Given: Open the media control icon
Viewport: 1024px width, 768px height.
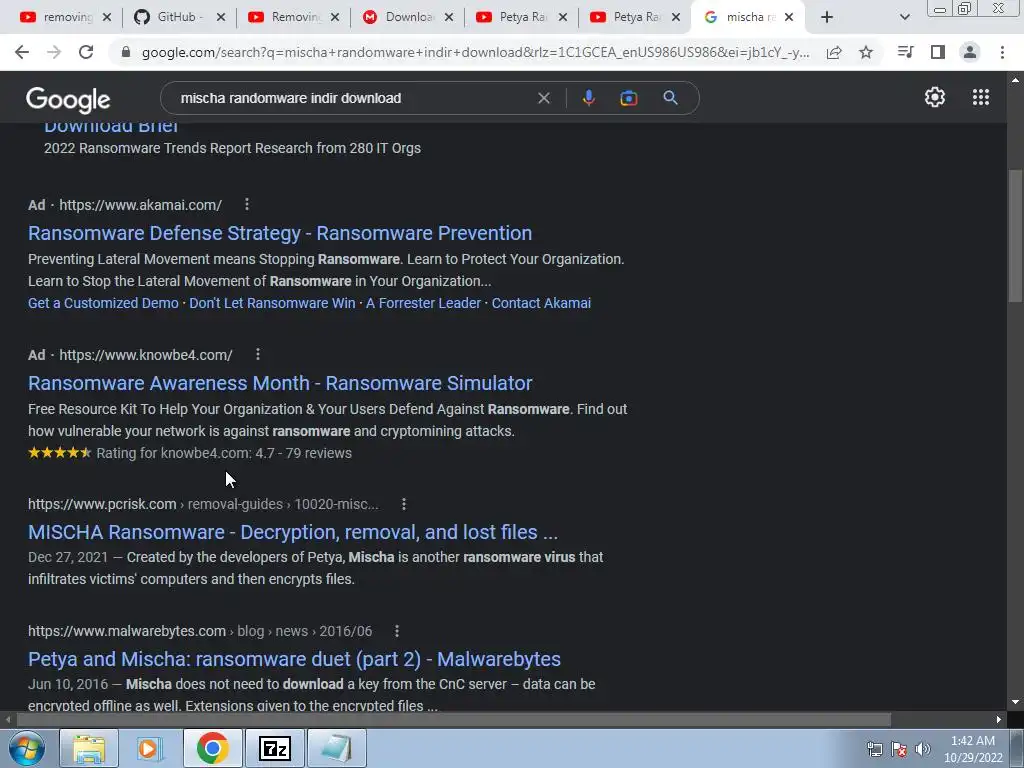Looking at the screenshot, I should click(x=905, y=52).
